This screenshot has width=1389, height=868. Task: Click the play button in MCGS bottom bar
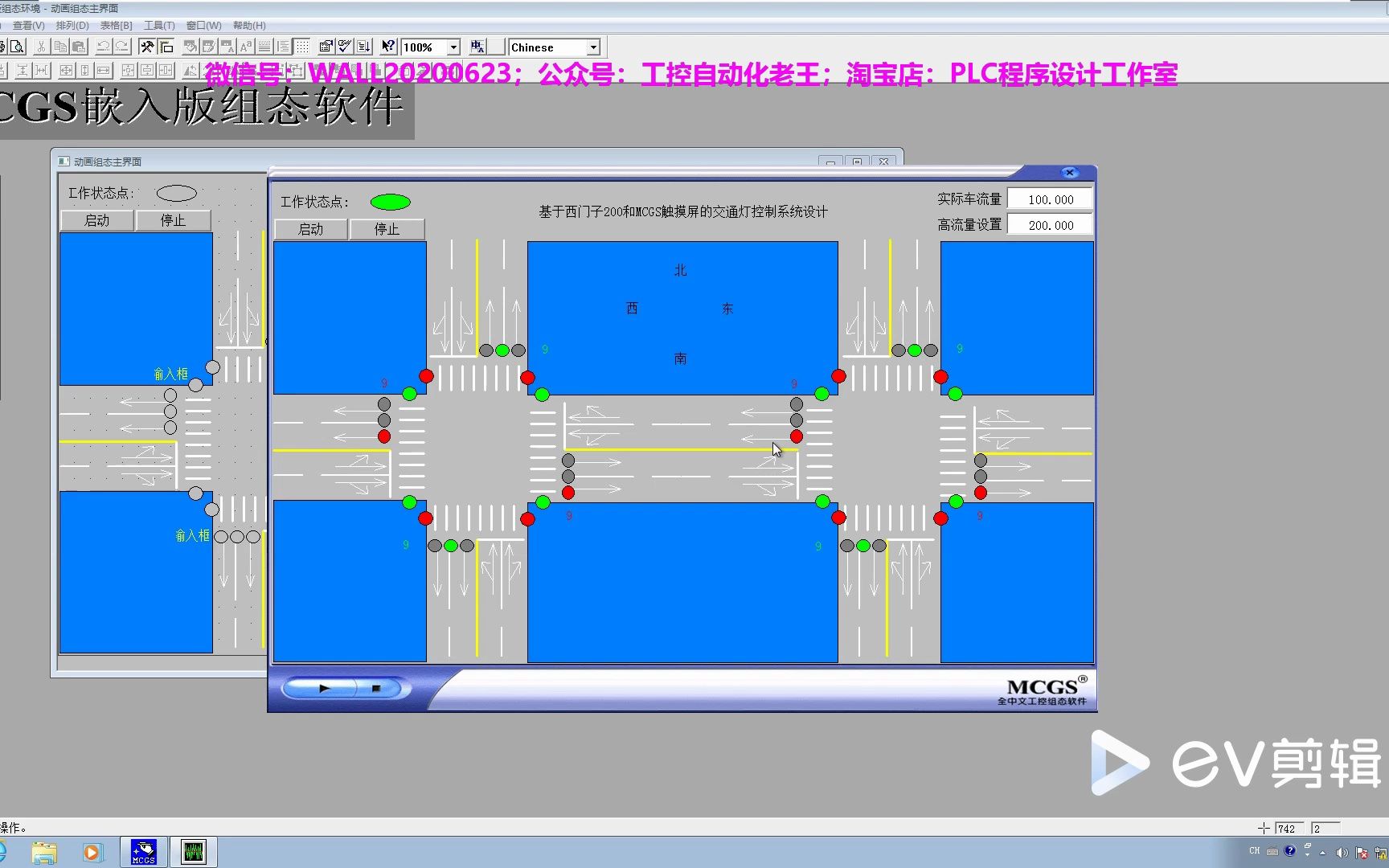[x=324, y=689]
